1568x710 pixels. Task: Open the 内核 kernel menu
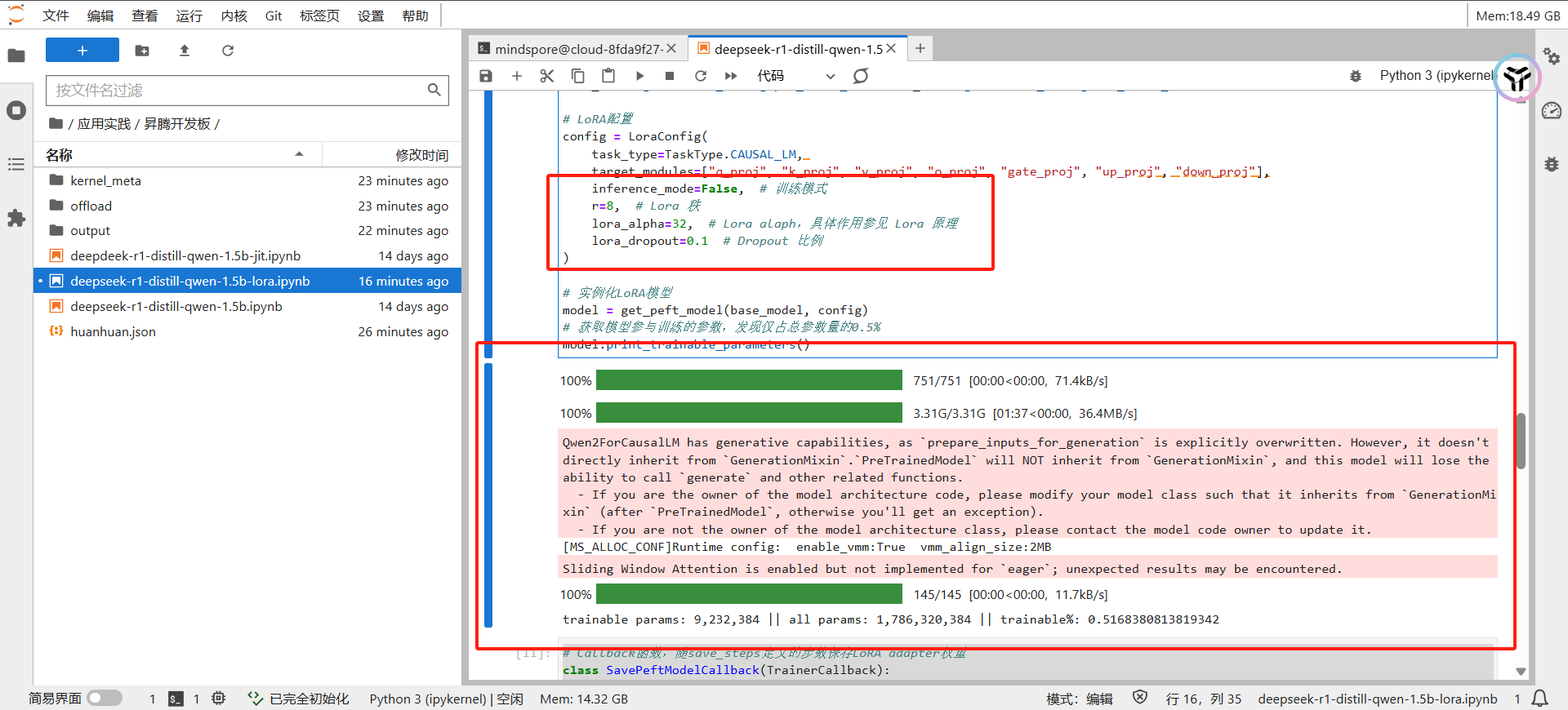point(234,16)
